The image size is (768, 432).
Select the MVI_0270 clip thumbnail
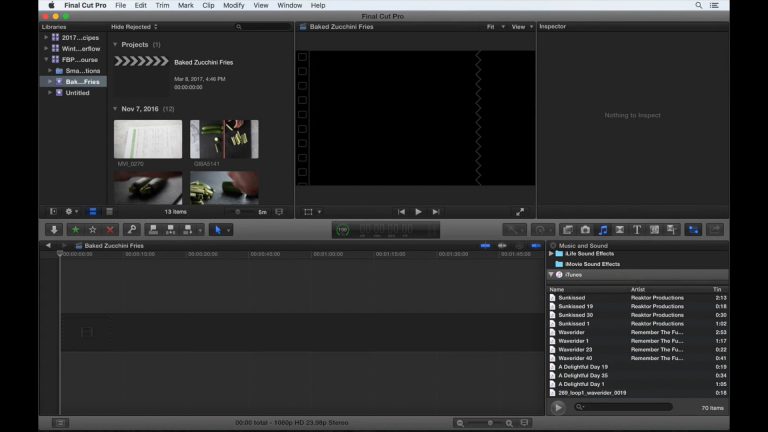pyautogui.click(x=148, y=139)
